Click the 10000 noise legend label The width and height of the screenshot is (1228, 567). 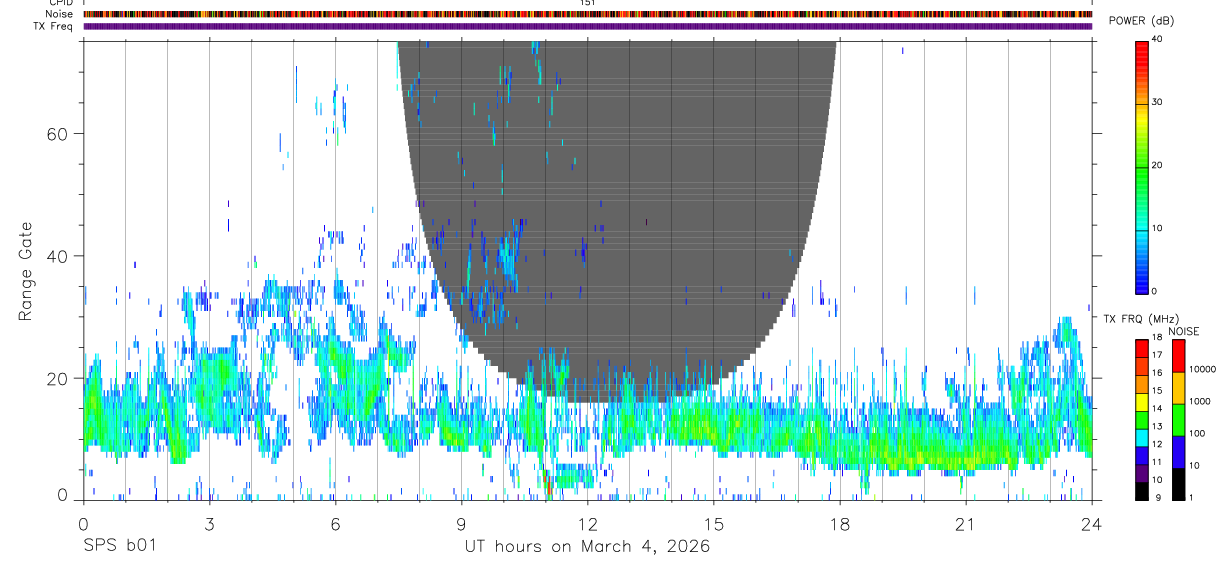pyautogui.click(x=1202, y=369)
